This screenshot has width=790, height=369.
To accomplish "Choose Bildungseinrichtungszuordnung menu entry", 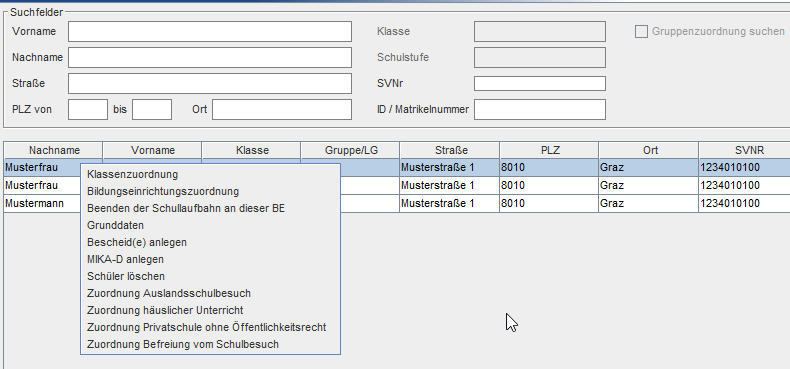I will click(x=210, y=192).
